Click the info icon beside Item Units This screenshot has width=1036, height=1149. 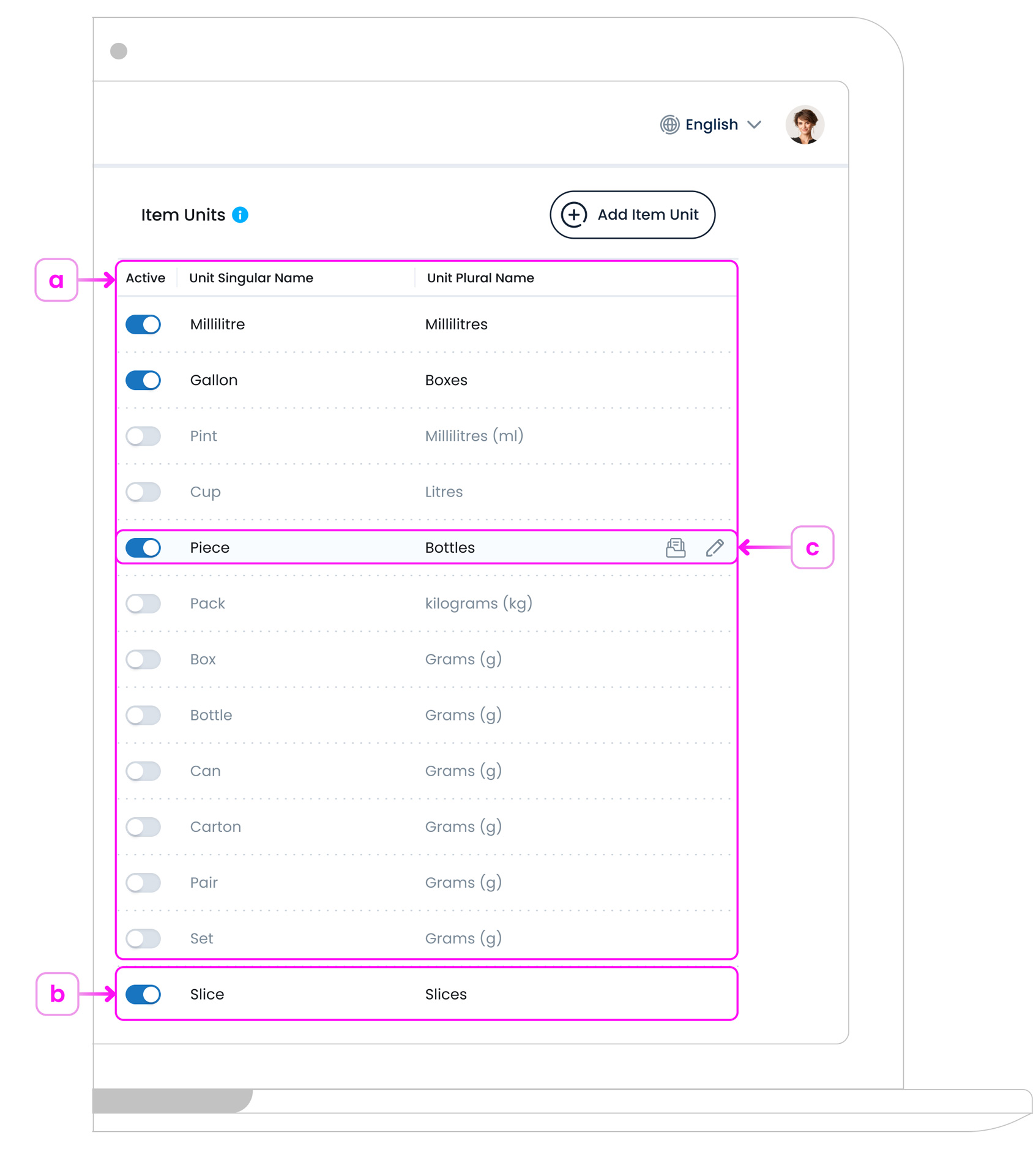(240, 215)
